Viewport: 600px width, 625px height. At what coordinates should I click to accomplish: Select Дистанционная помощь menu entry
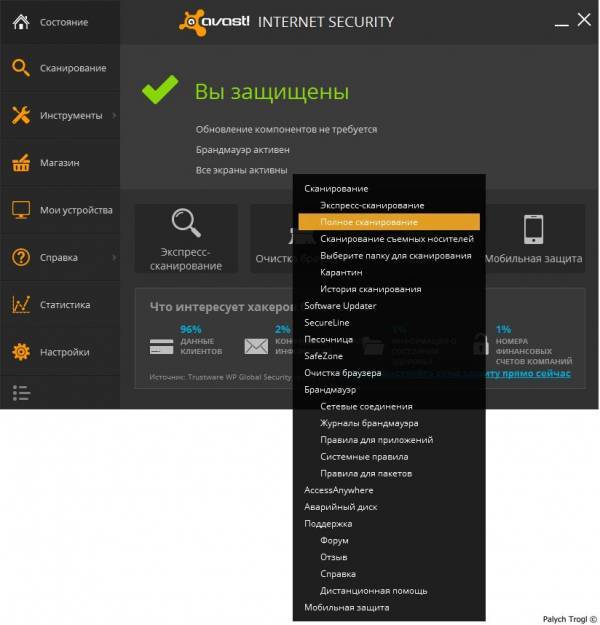[x=374, y=591]
